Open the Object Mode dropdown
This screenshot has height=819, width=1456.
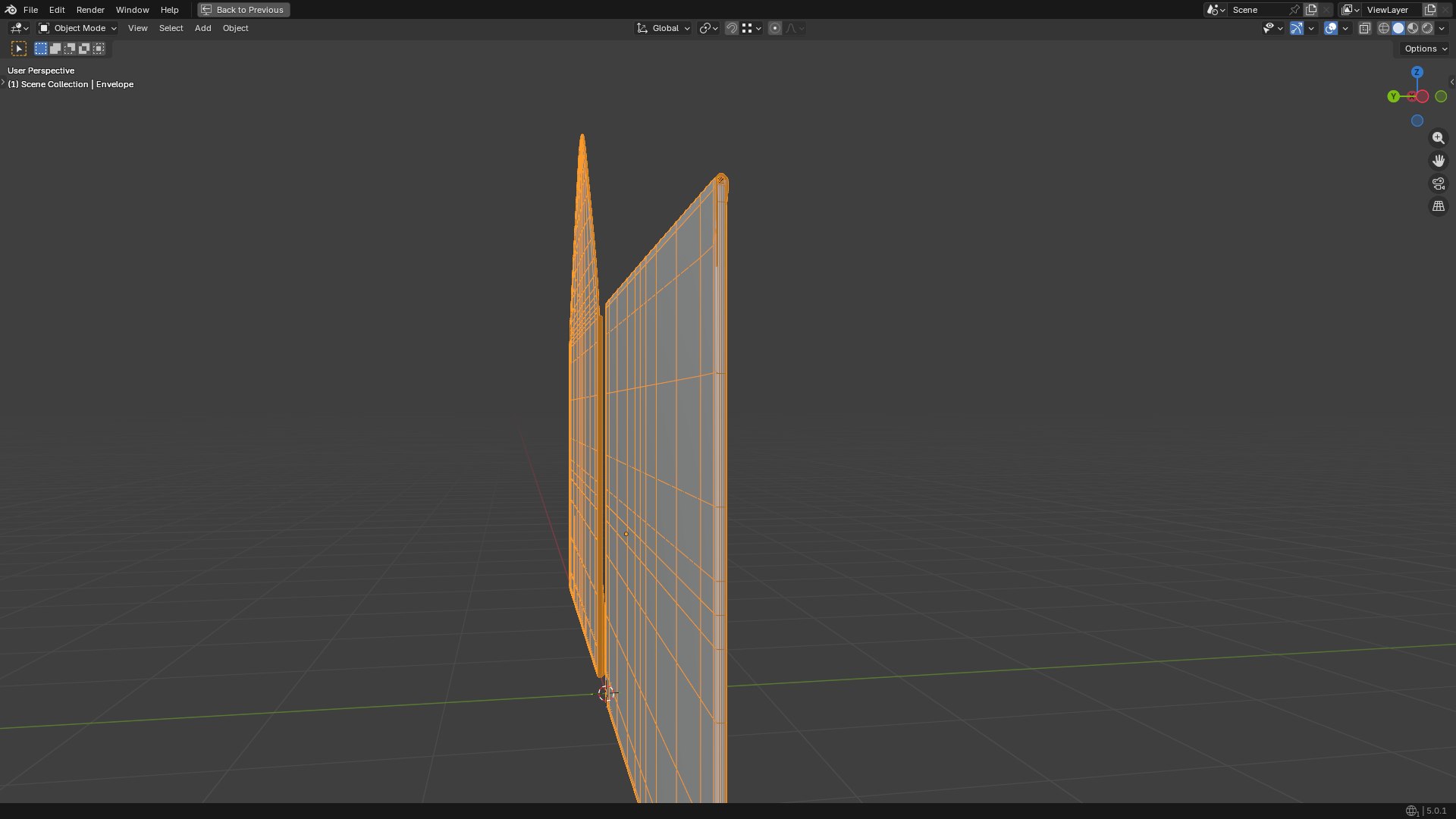(77, 28)
